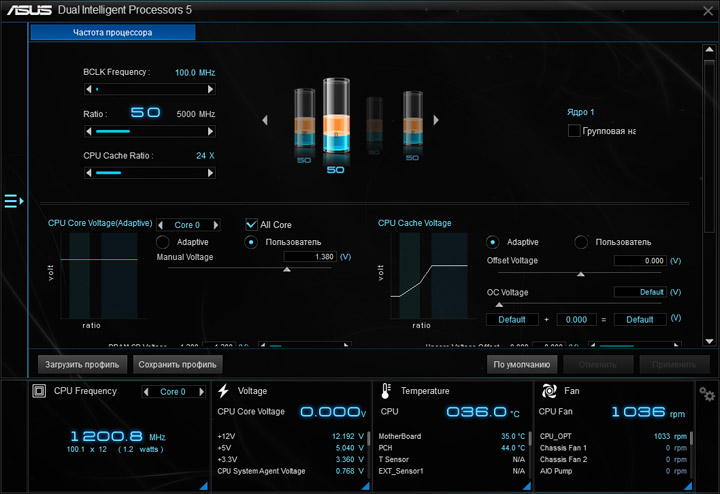The width and height of the screenshot is (720, 494).
Task: Click По умолчанию button
Action: coord(522,365)
